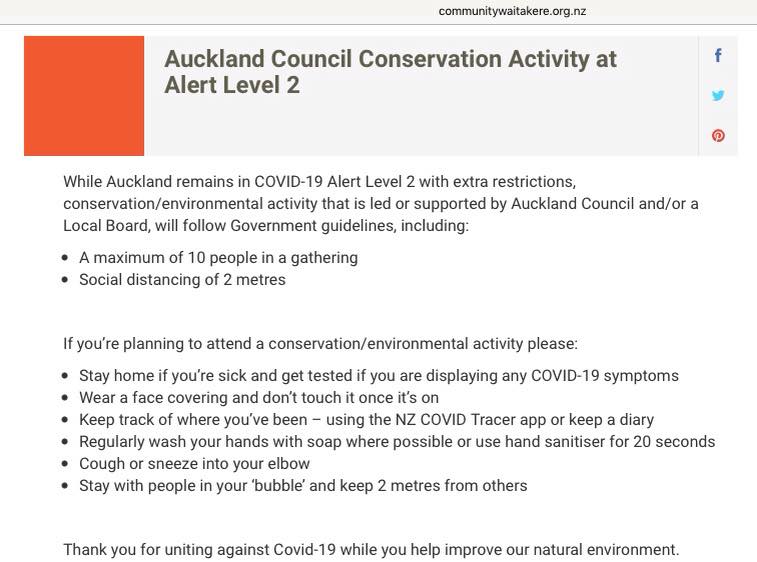Click the 'Local Board, will follow Government' line

[x=266, y=225]
